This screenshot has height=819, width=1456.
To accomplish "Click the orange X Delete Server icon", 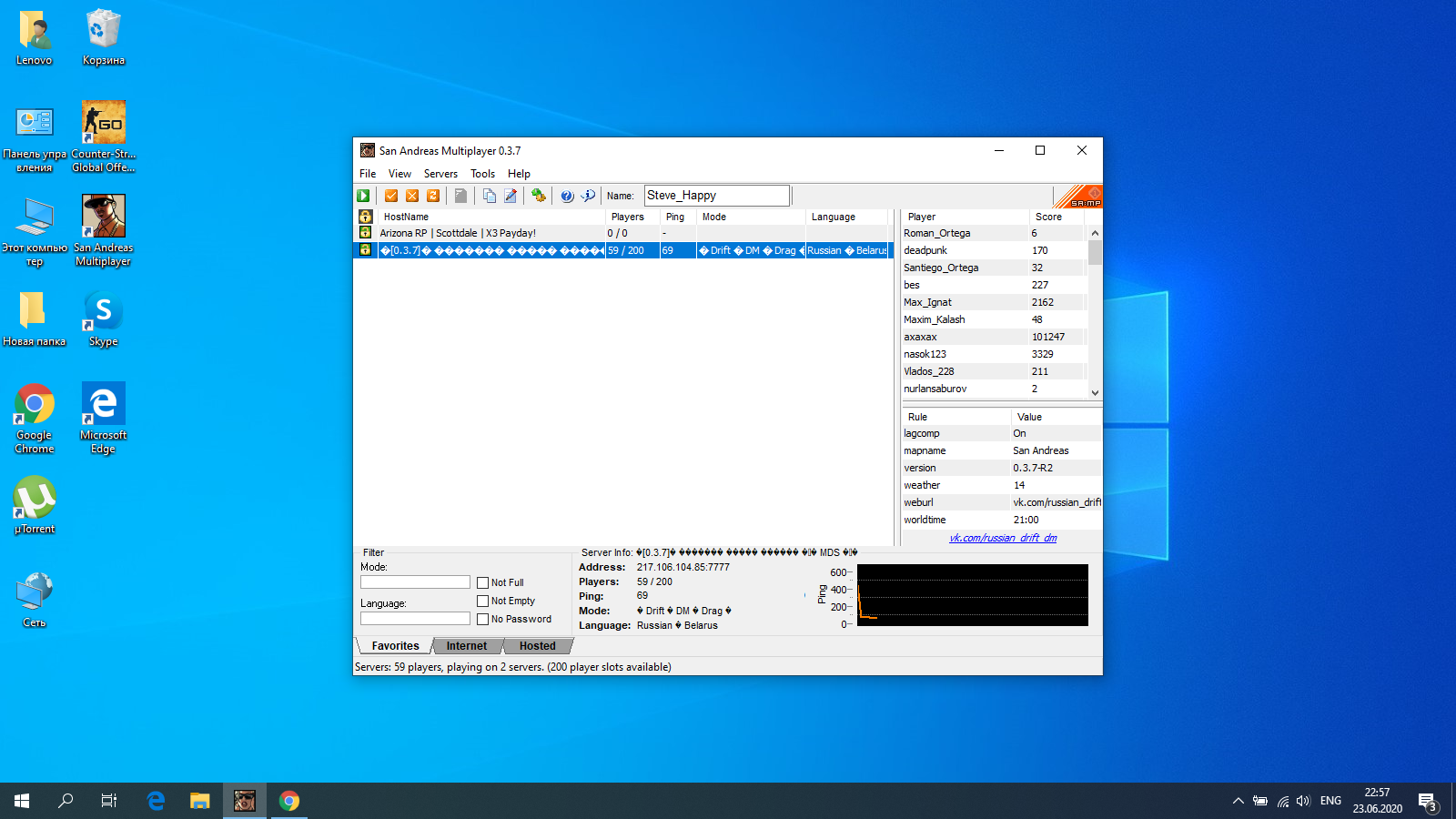I will 412,196.
